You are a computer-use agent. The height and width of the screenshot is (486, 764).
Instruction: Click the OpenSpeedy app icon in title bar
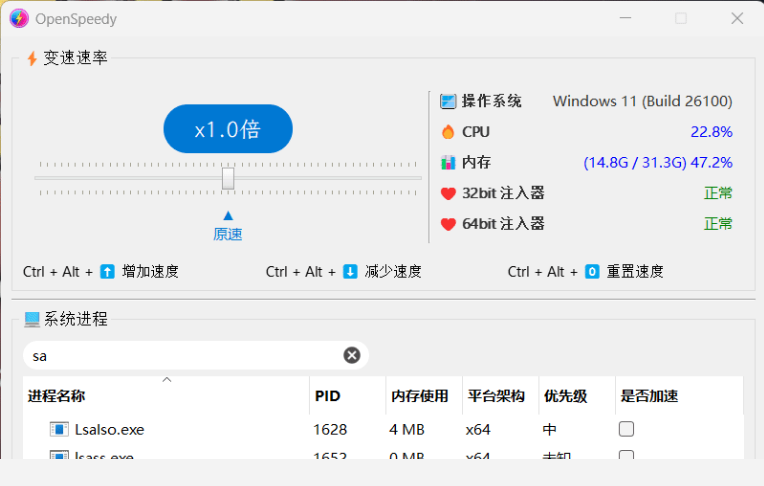point(19,18)
